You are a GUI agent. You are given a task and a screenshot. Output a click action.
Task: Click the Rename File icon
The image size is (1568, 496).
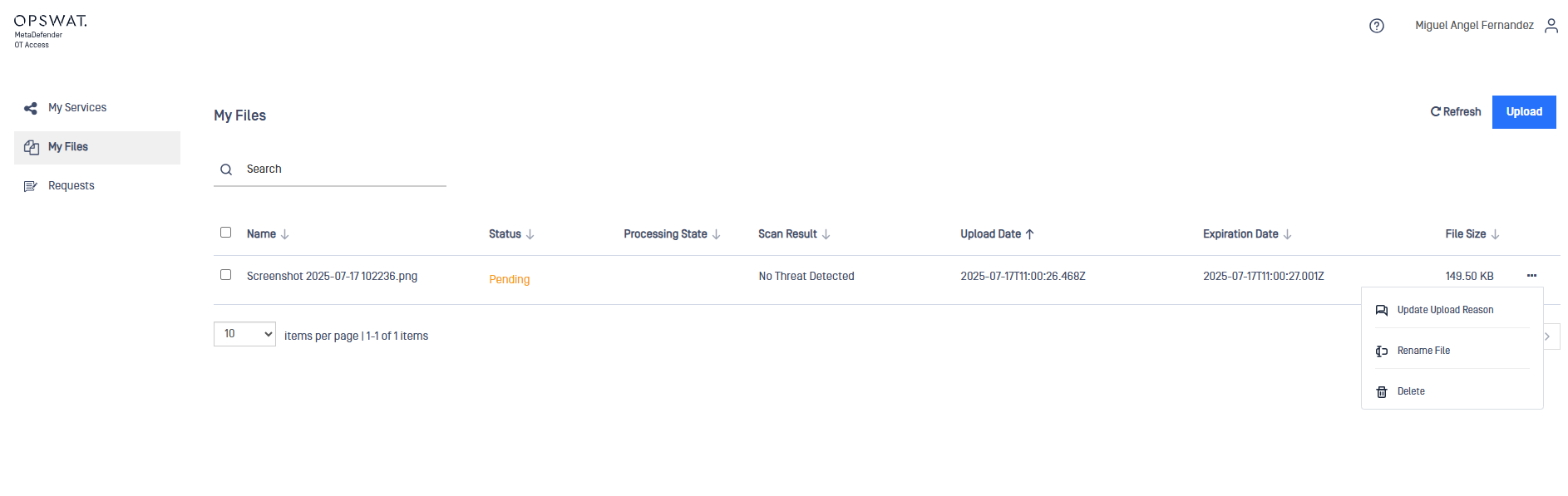click(1382, 351)
